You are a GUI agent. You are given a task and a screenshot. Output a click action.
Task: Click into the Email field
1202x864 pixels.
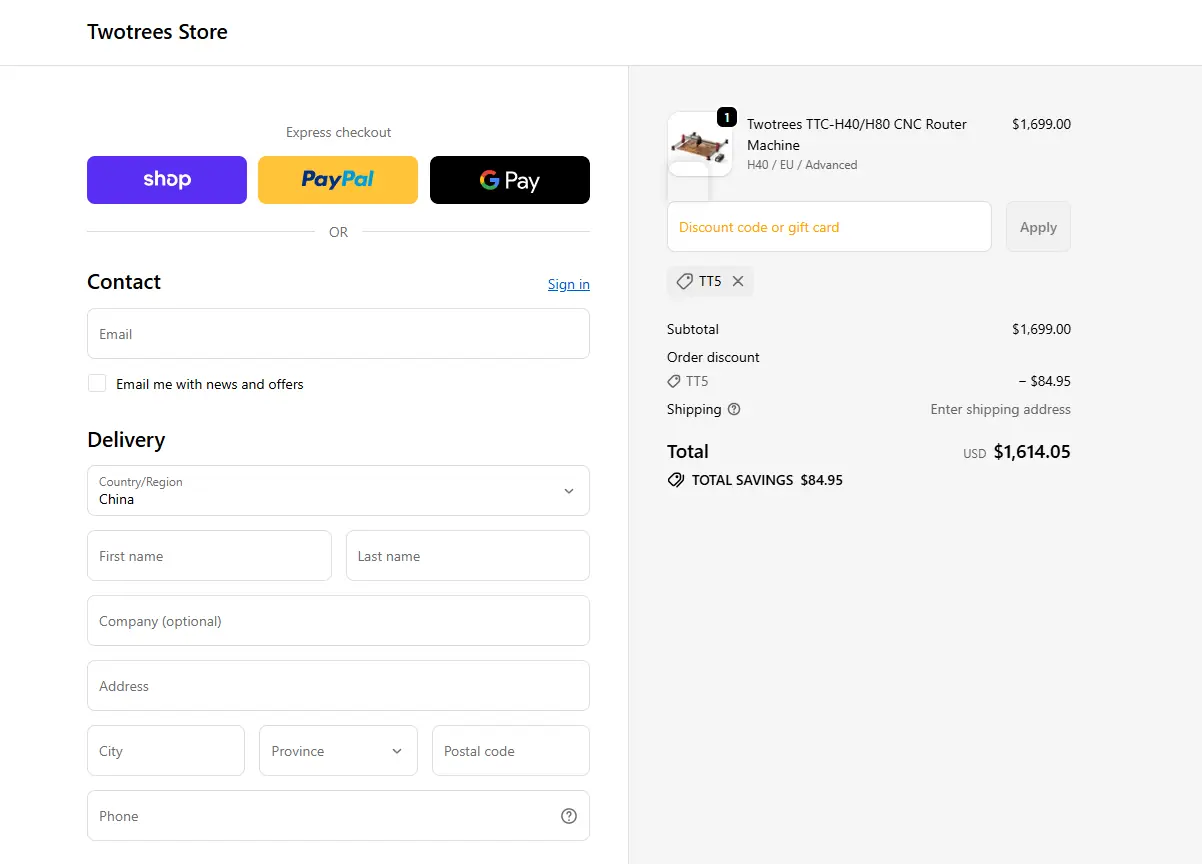[338, 334]
